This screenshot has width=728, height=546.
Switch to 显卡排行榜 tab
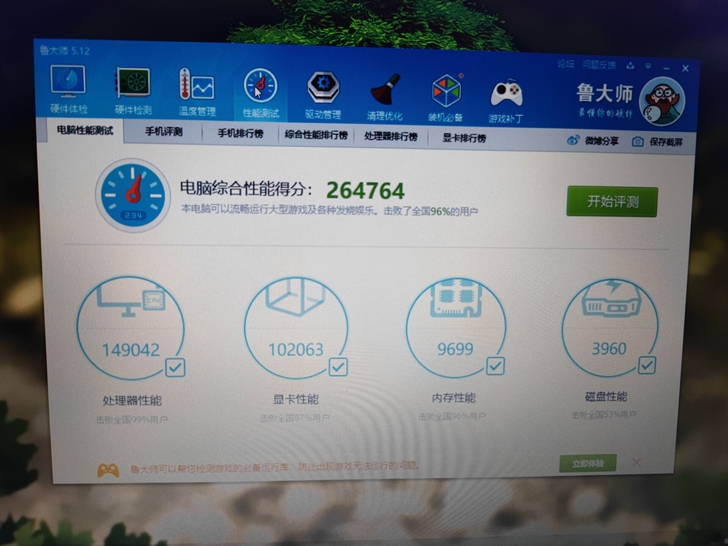(x=464, y=138)
